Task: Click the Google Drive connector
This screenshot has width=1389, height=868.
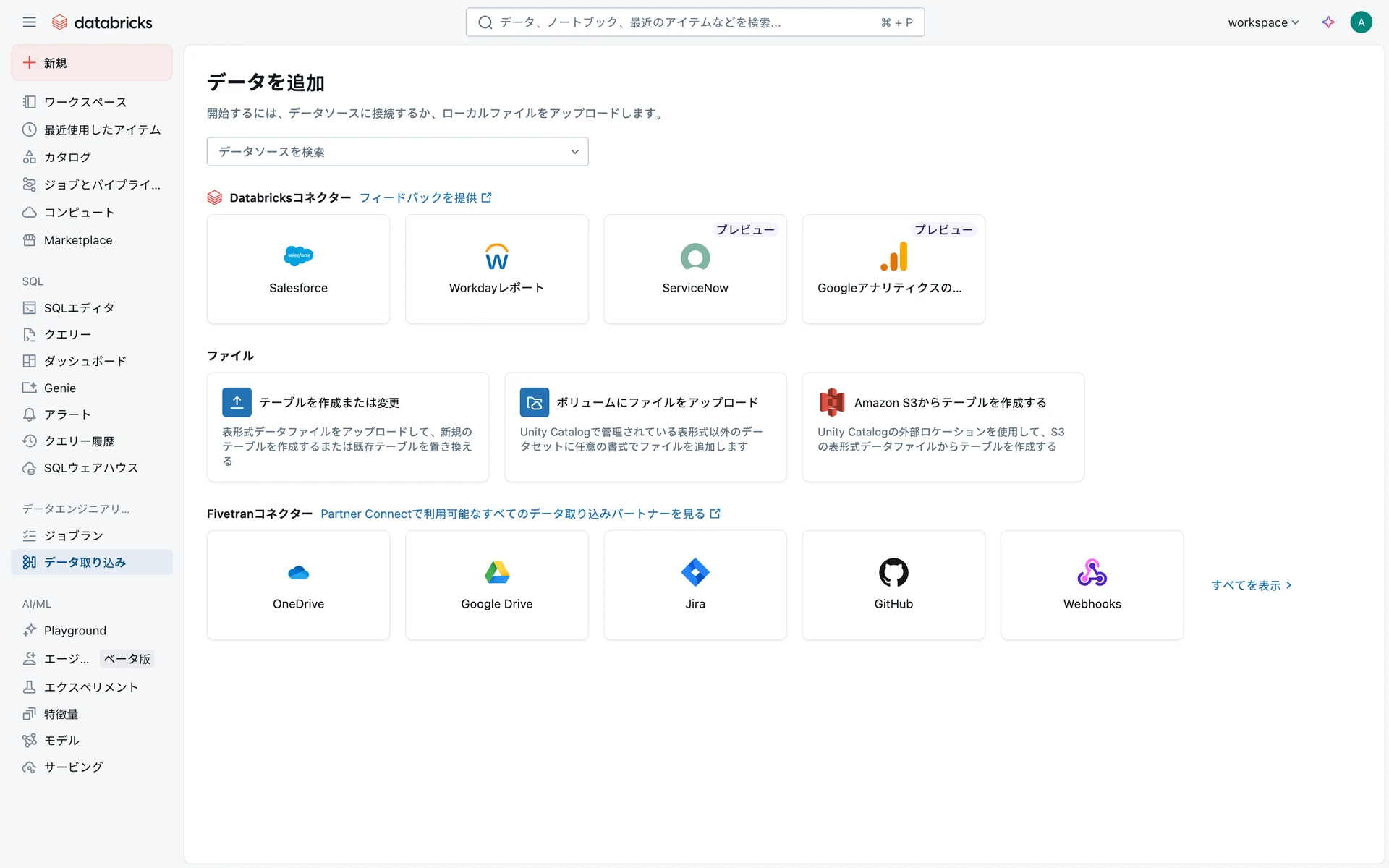Action: tap(496, 584)
